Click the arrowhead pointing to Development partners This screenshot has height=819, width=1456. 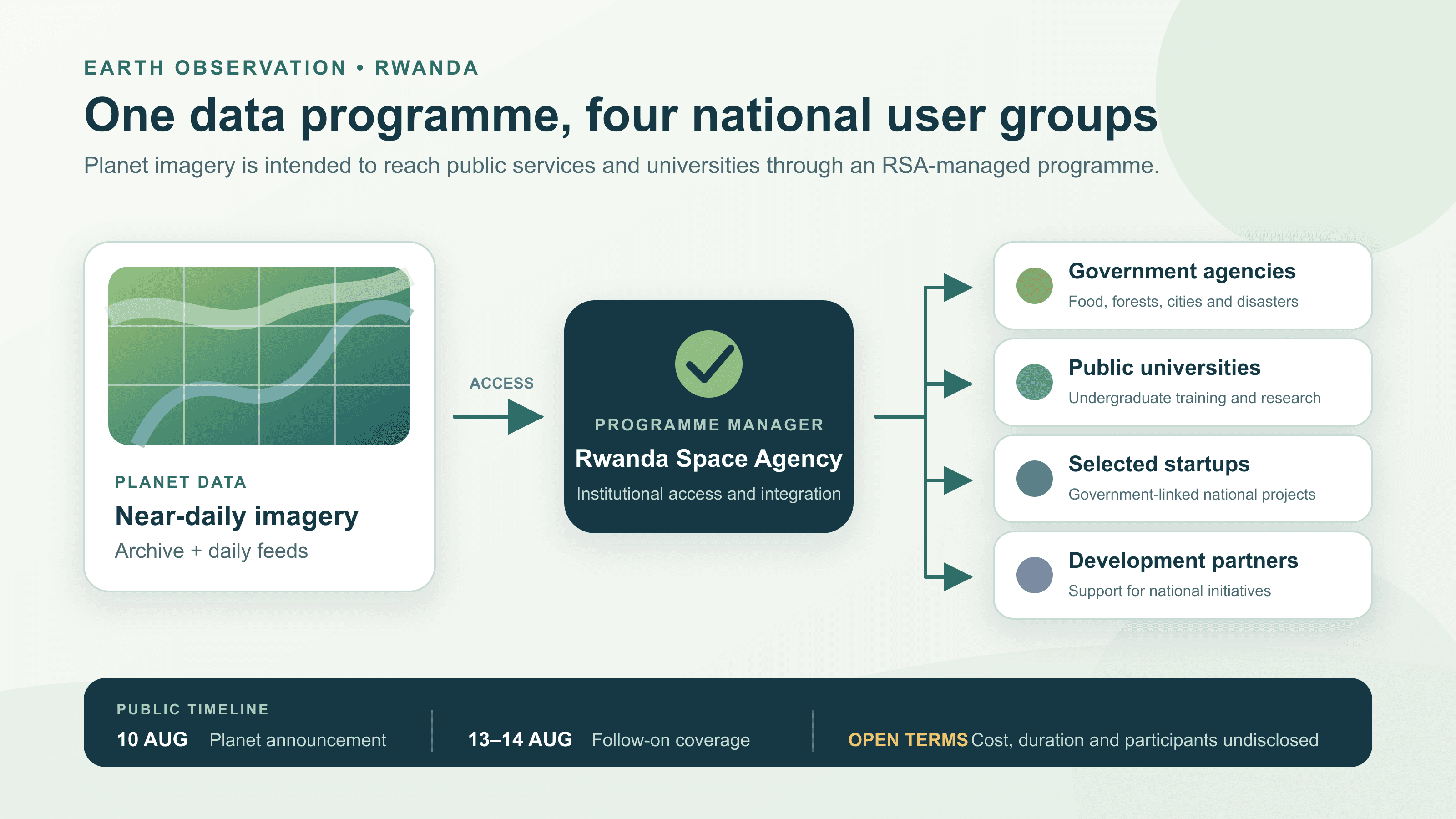[957, 576]
